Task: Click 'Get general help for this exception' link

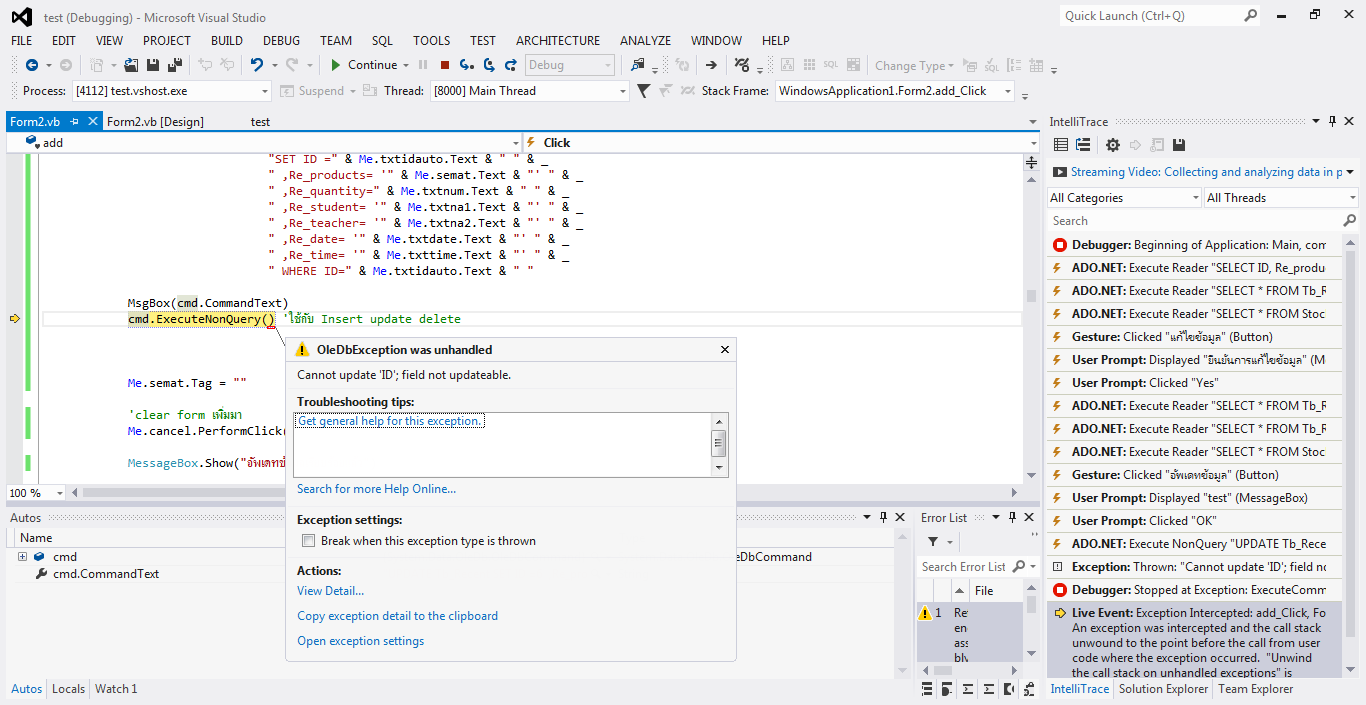Action: [x=391, y=421]
